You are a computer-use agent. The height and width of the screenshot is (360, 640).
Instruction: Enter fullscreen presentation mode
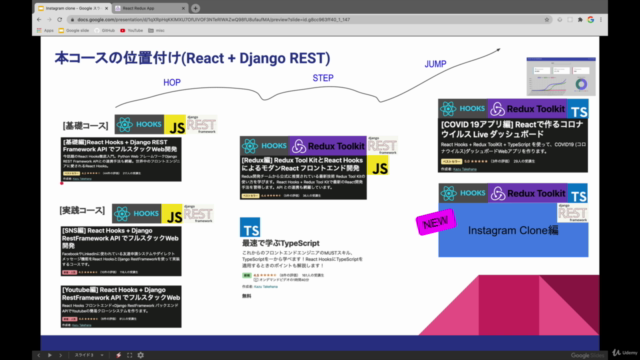130,355
